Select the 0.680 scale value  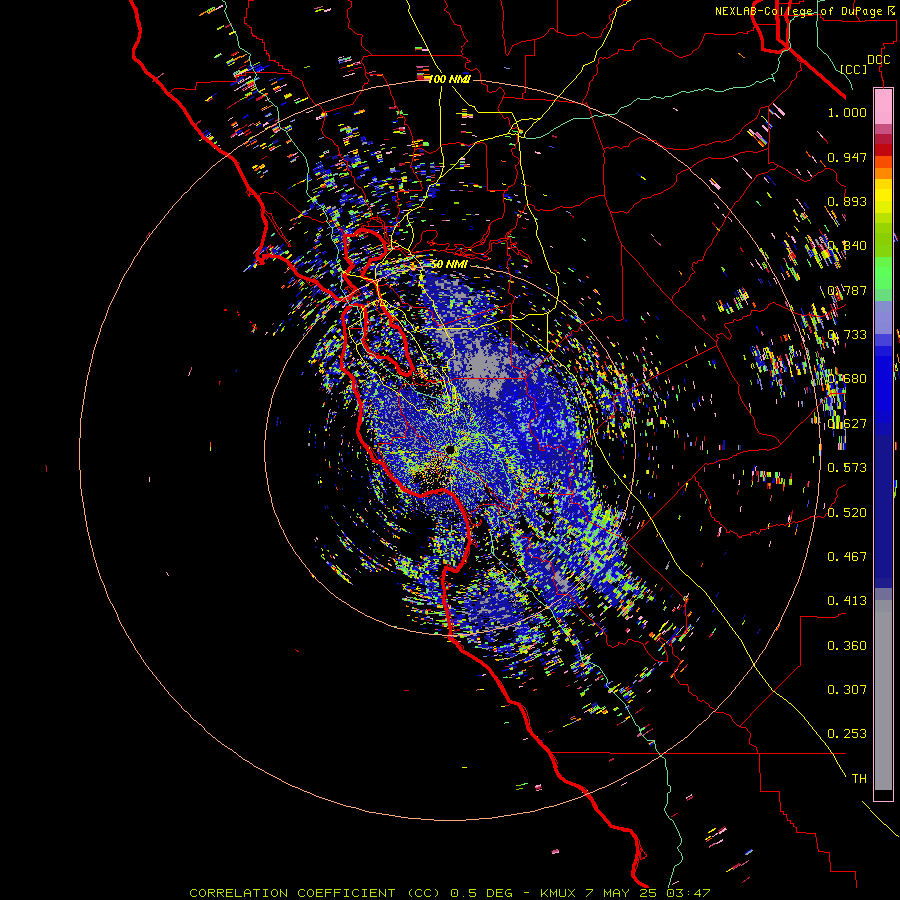847,379
